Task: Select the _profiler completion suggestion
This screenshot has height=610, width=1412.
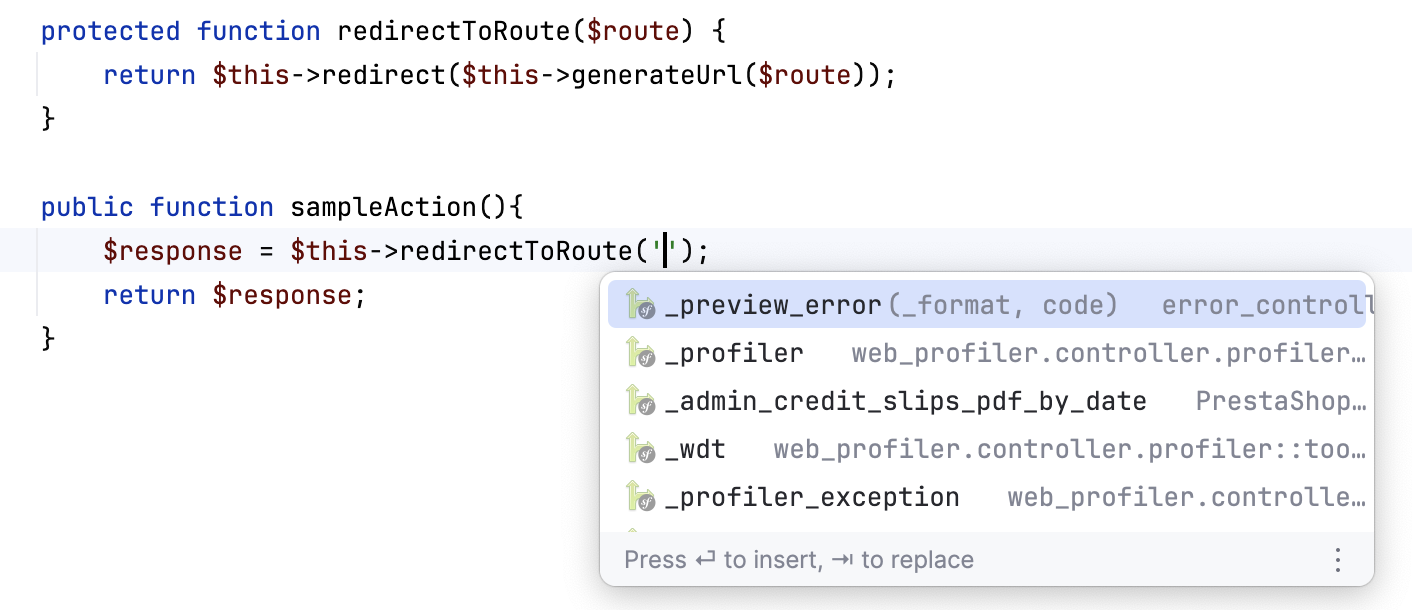Action: (x=734, y=352)
